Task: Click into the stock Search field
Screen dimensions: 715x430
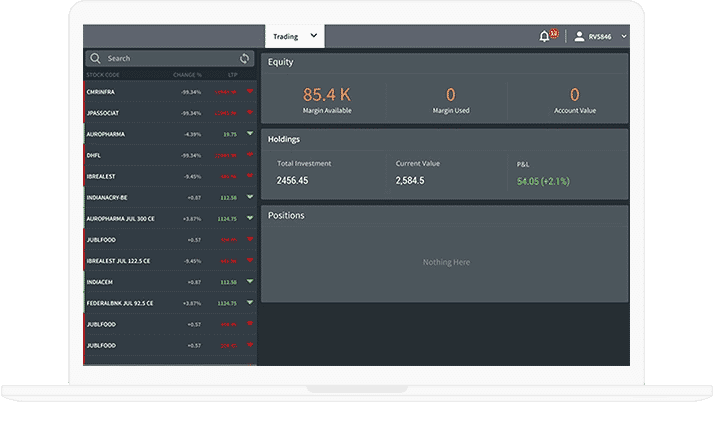Action: click(x=165, y=59)
